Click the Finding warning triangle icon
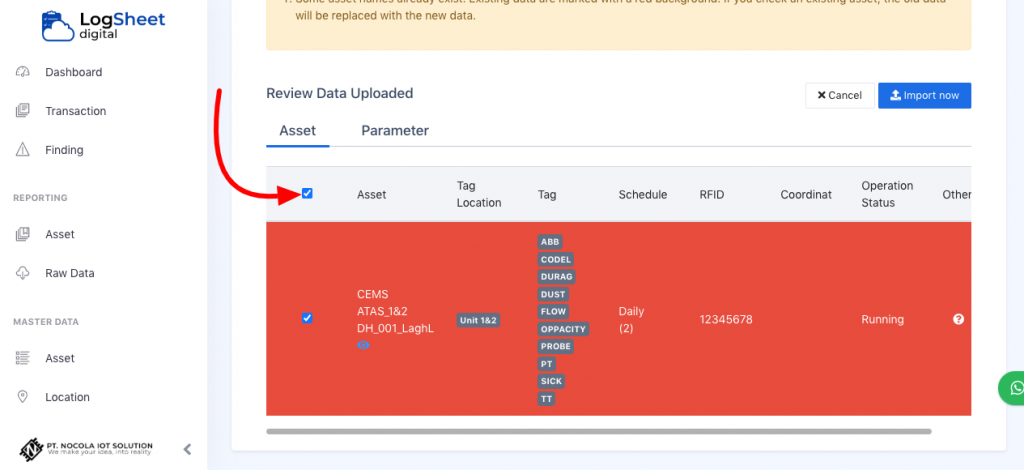Viewport: 1024px width, 470px height. pyautogui.click(x=23, y=149)
